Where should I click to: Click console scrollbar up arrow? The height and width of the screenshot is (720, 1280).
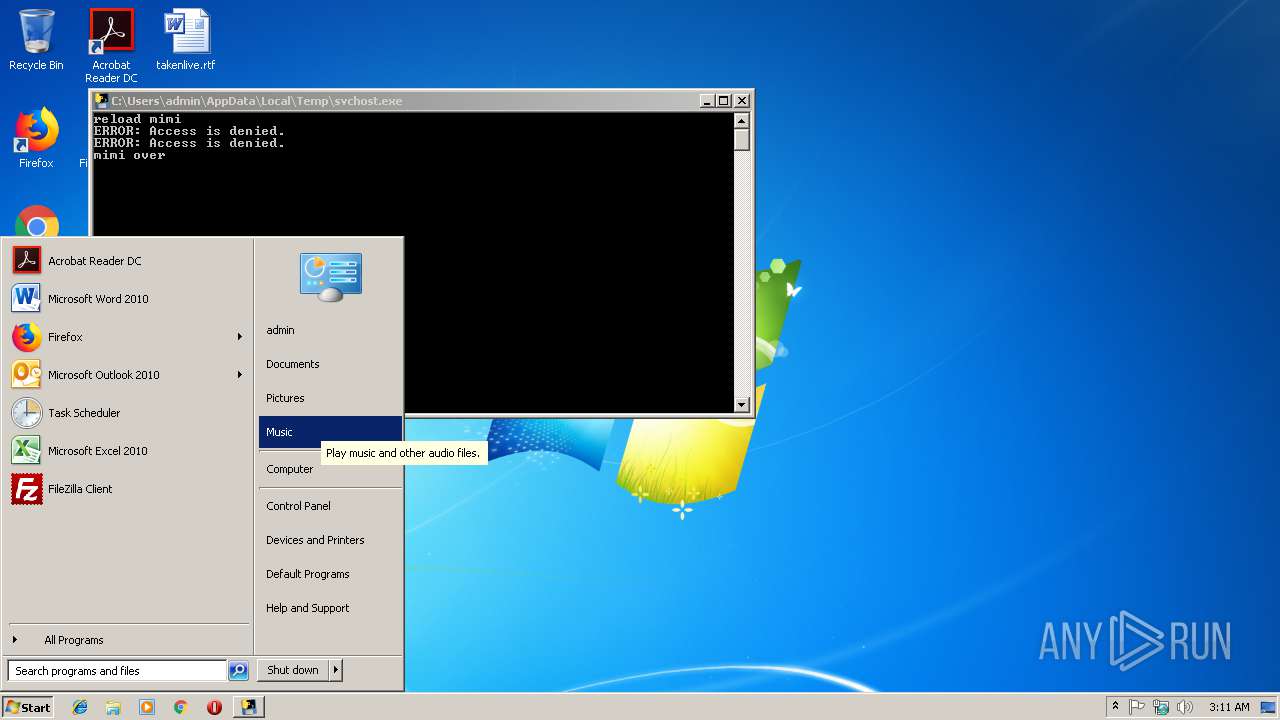(x=741, y=120)
